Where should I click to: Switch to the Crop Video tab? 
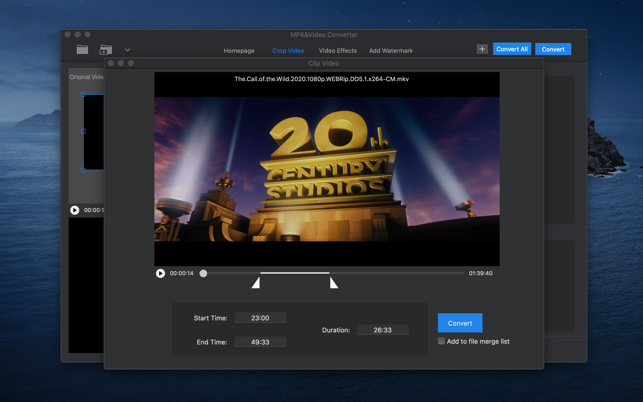(x=288, y=51)
